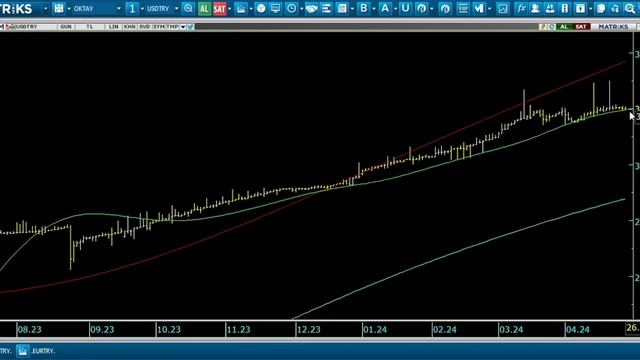Image resolution: width=640 pixels, height=360 pixels.
Task: Open the EURTRY tab in bottom bar
Action: (43, 351)
